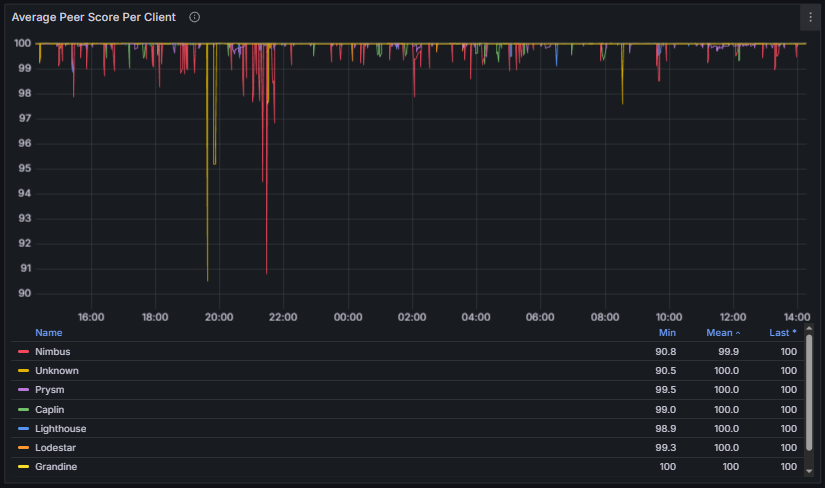This screenshot has height=488, width=825.
Task: Isolate the Caplin series label
Action: pyautogui.click(x=51, y=409)
